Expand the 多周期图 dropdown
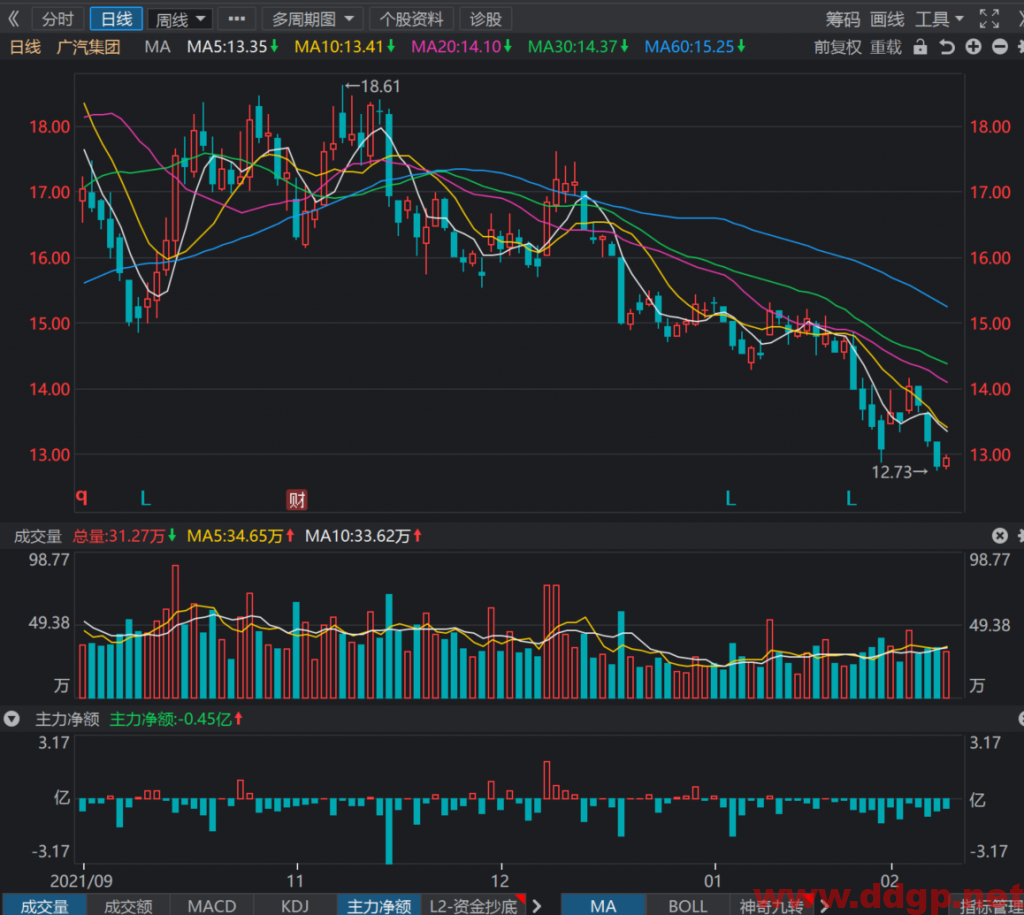1024x915 pixels. click(313, 19)
